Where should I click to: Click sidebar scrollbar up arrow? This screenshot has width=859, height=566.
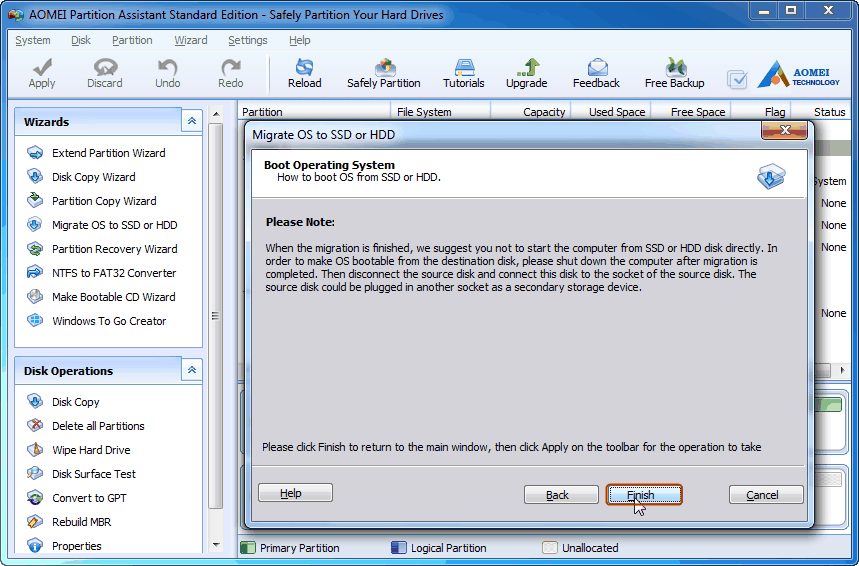click(x=216, y=114)
